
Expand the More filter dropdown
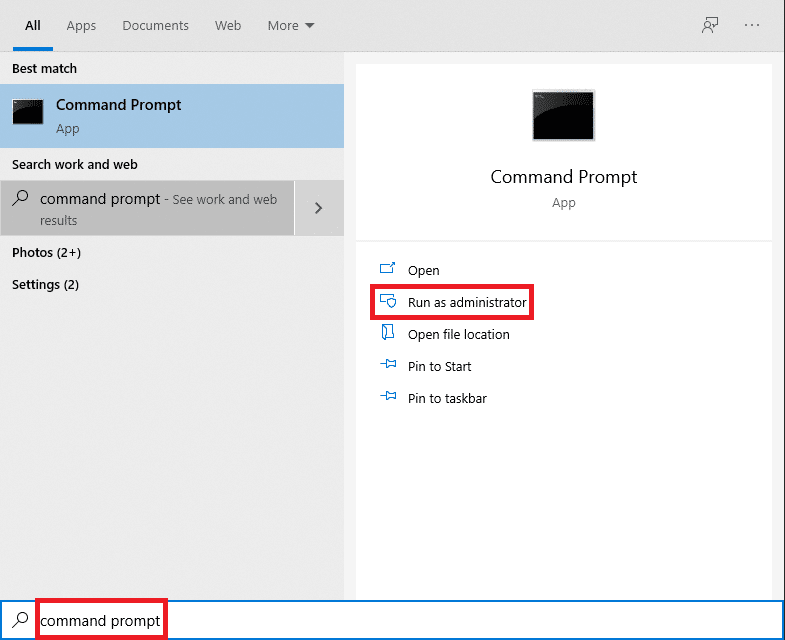click(x=290, y=26)
